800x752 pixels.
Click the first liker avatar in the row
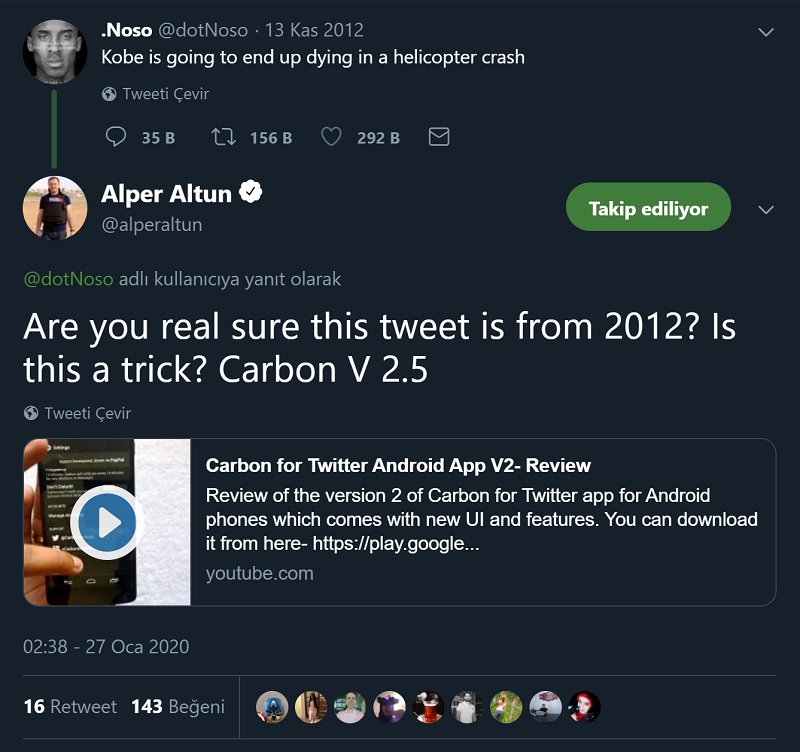tap(272, 706)
